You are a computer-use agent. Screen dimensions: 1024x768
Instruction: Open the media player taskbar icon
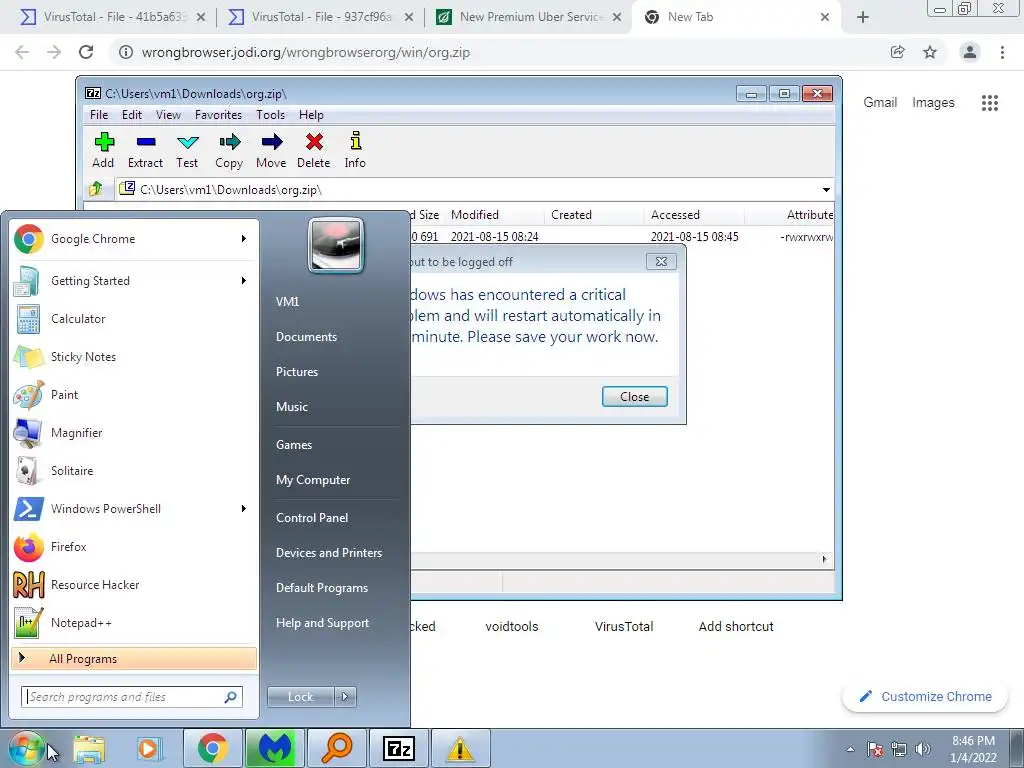point(148,748)
